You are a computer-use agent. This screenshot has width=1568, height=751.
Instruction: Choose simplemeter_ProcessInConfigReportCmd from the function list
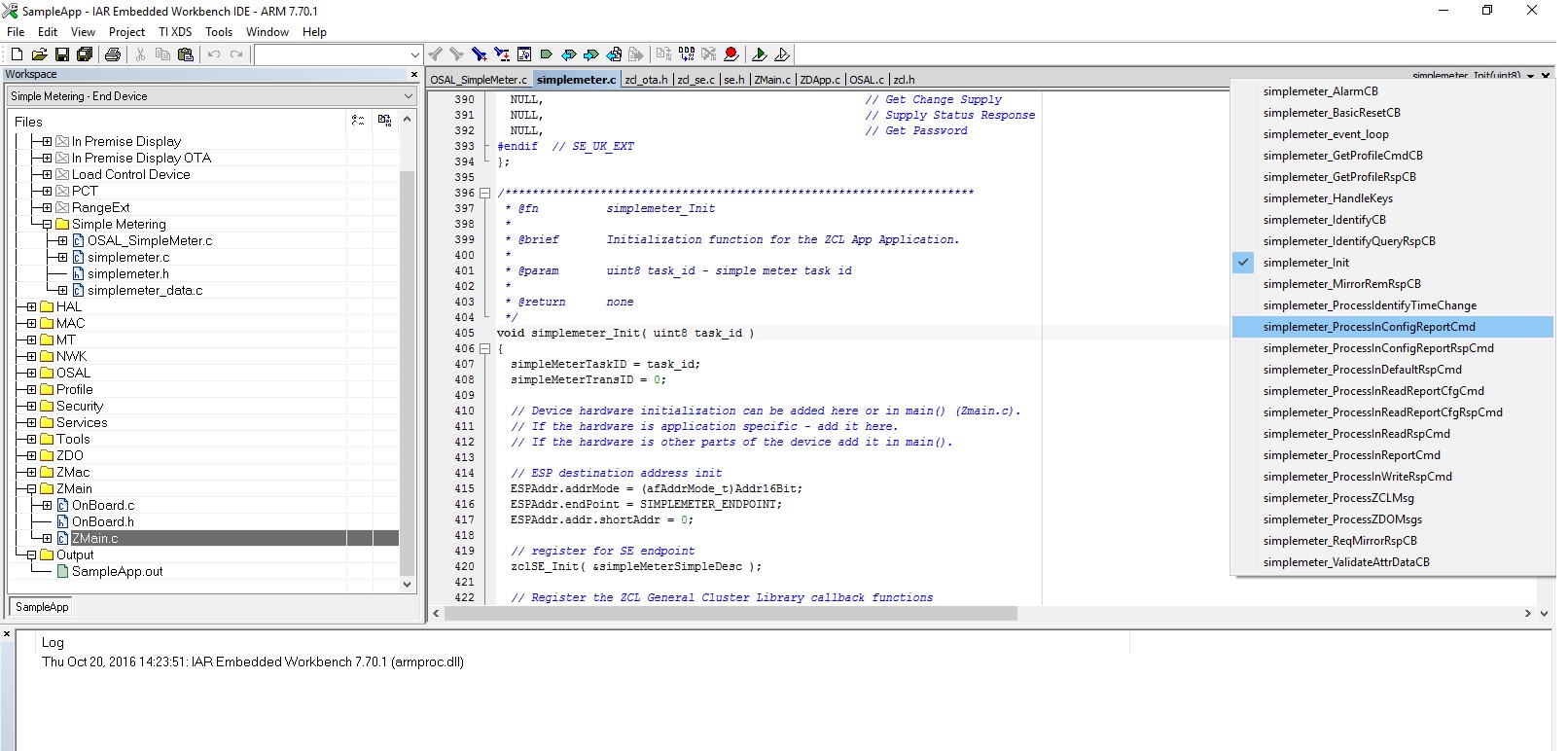pos(1369,327)
